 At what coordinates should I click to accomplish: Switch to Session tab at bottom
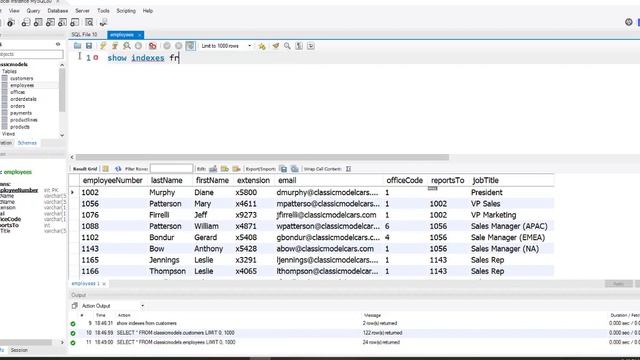coord(19,350)
